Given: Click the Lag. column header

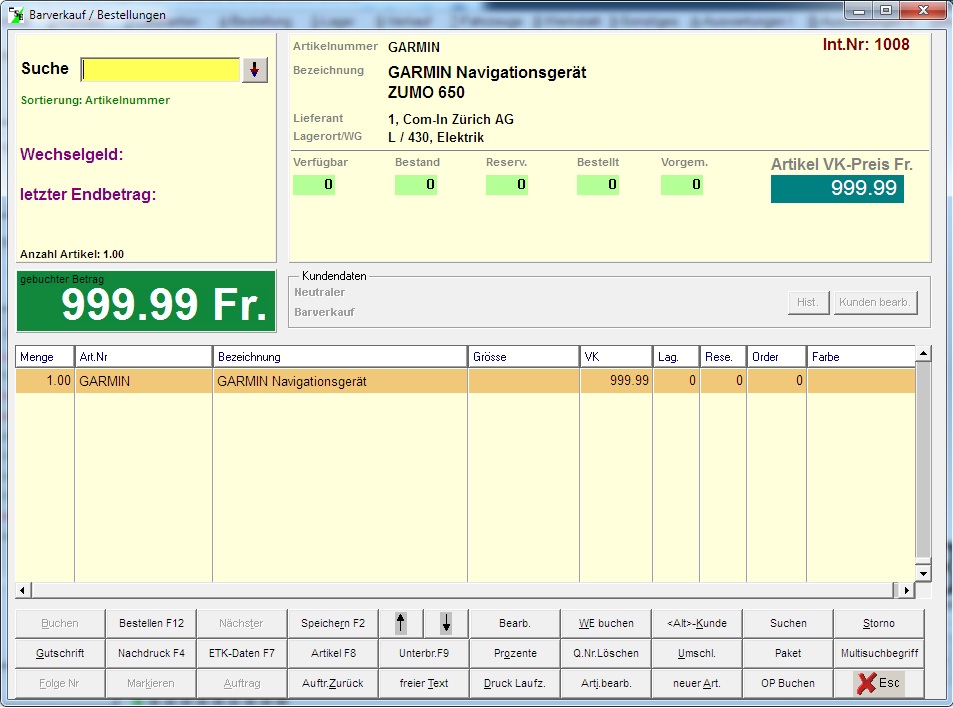Looking at the screenshot, I should coord(676,357).
